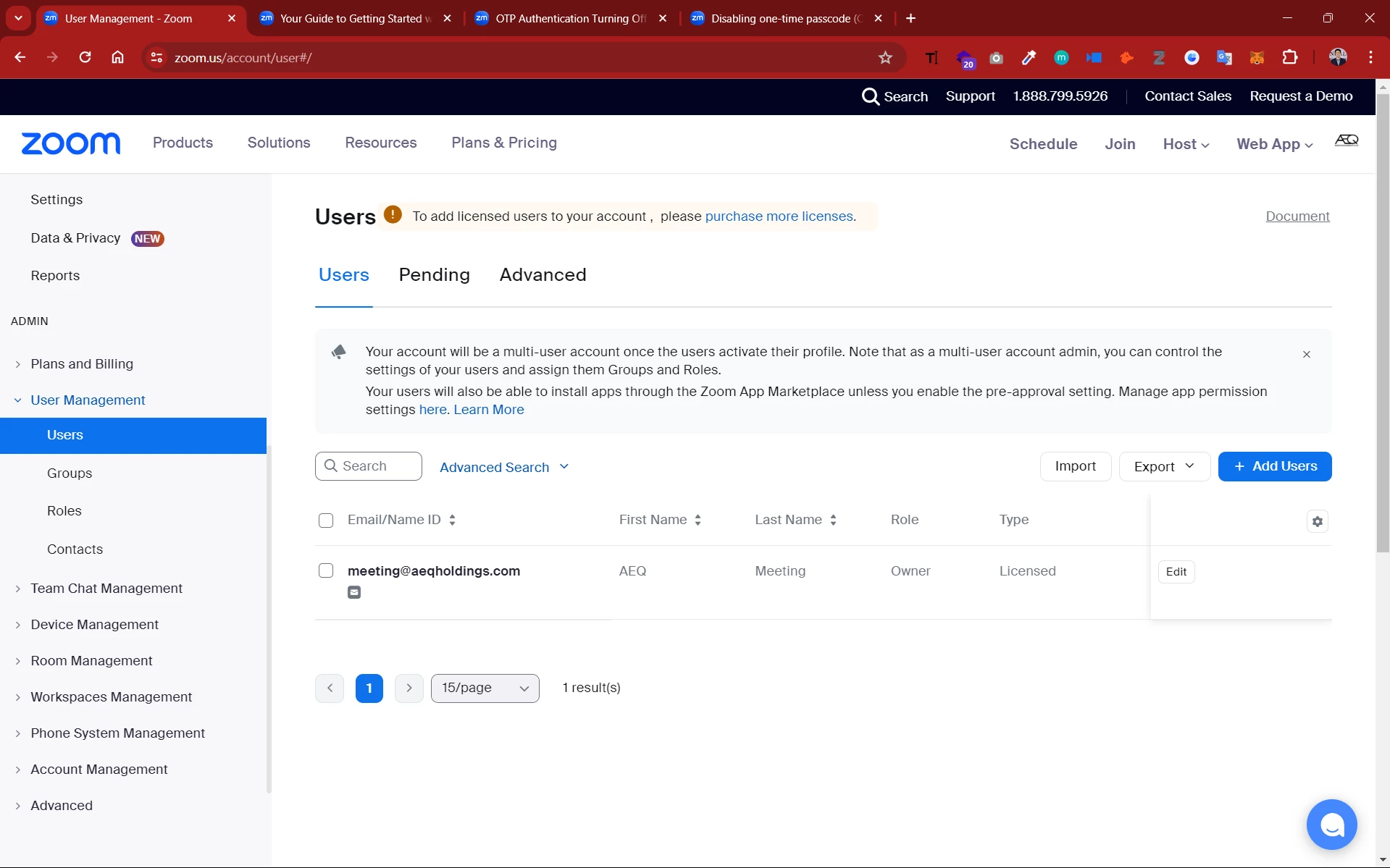The width and height of the screenshot is (1390, 868).
Task: Click the camera screenshot extension icon
Action: tap(996, 58)
